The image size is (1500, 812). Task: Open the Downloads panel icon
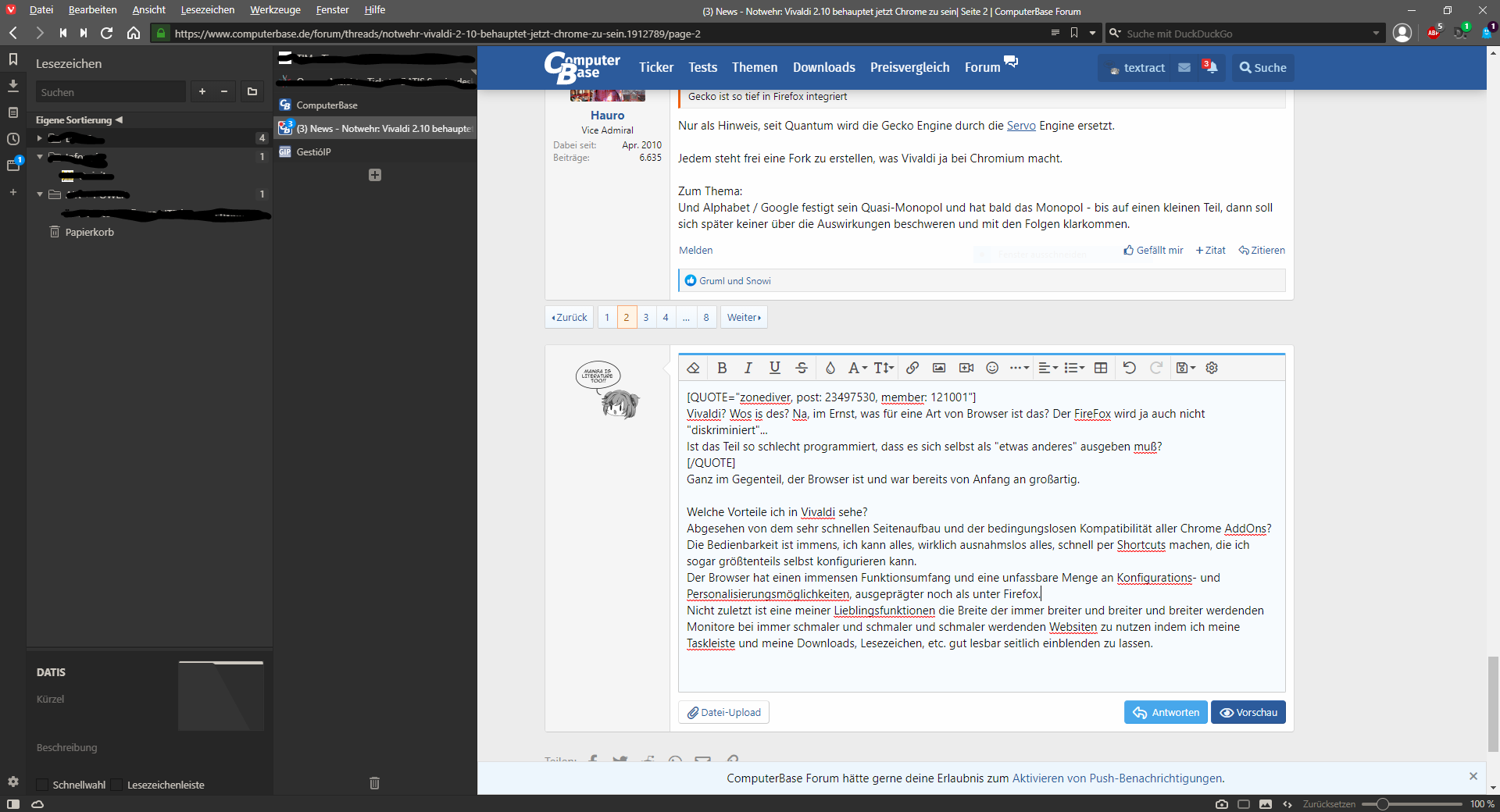13,85
